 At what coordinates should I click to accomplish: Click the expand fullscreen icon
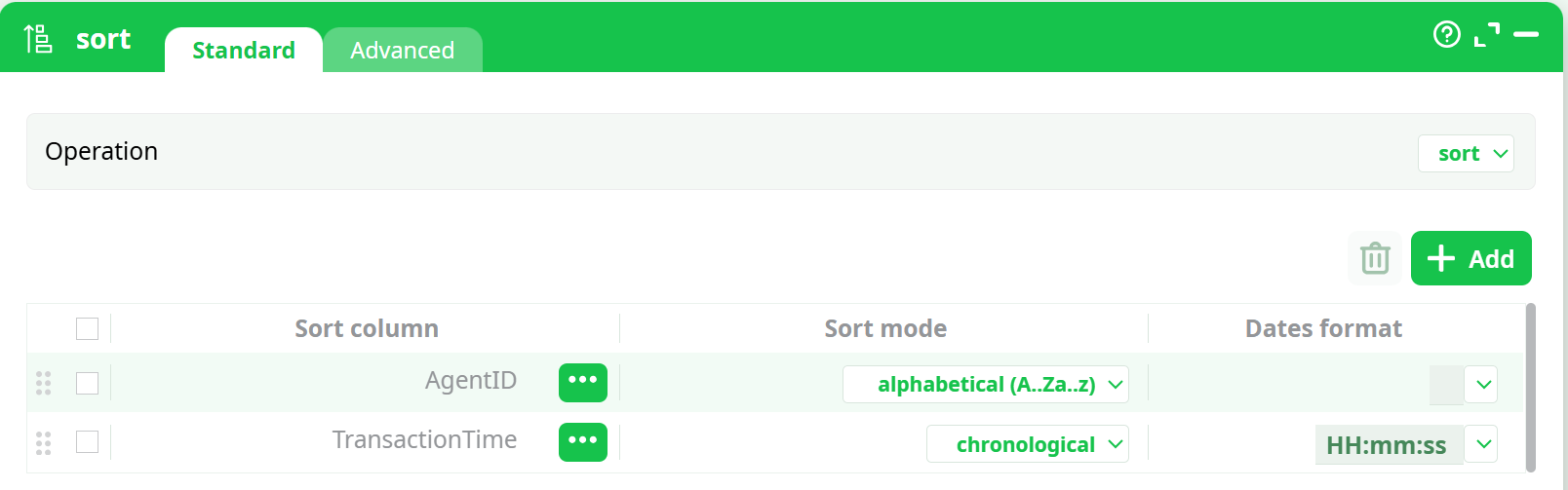(1487, 35)
